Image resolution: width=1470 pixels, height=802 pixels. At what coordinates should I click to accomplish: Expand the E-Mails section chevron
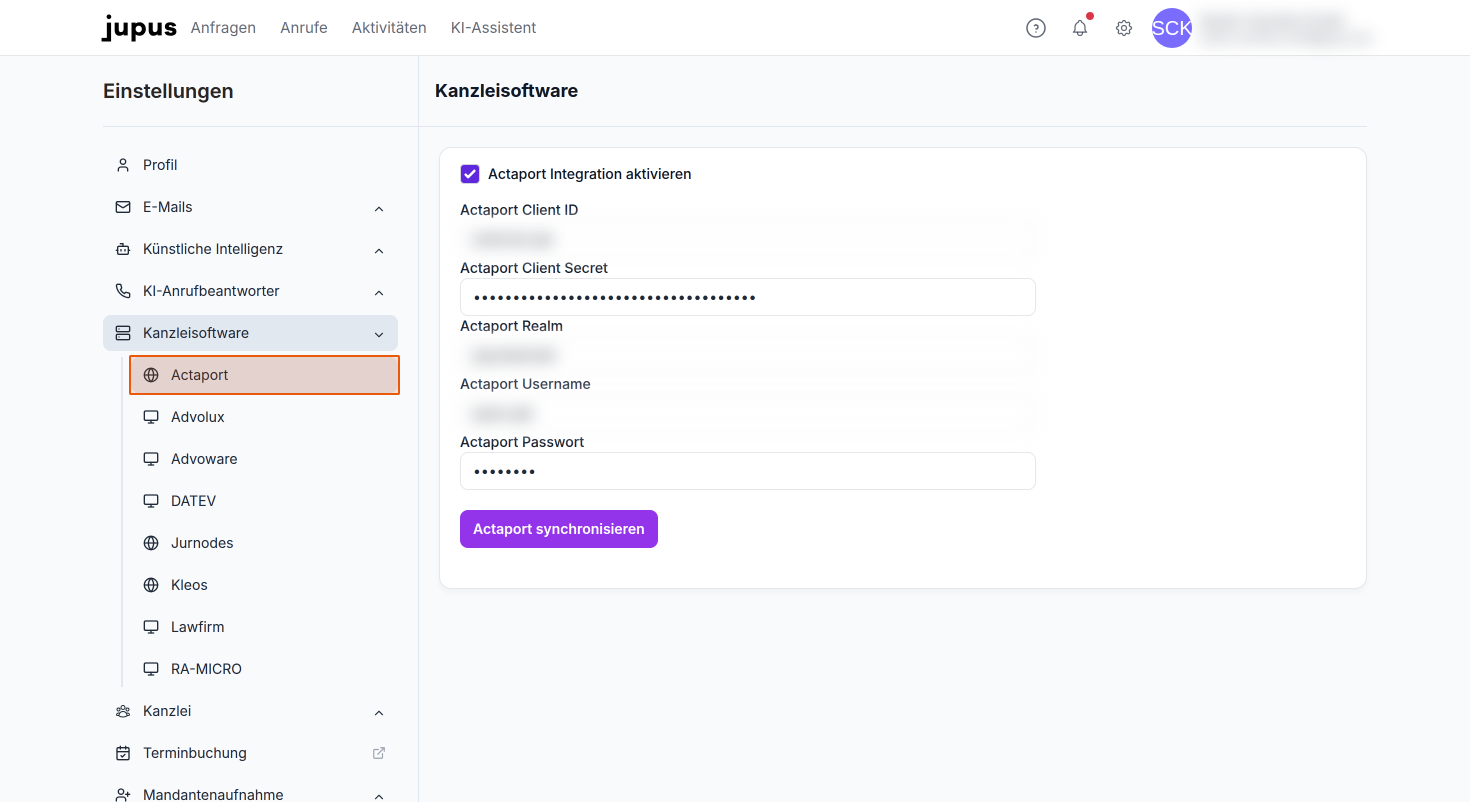379,208
